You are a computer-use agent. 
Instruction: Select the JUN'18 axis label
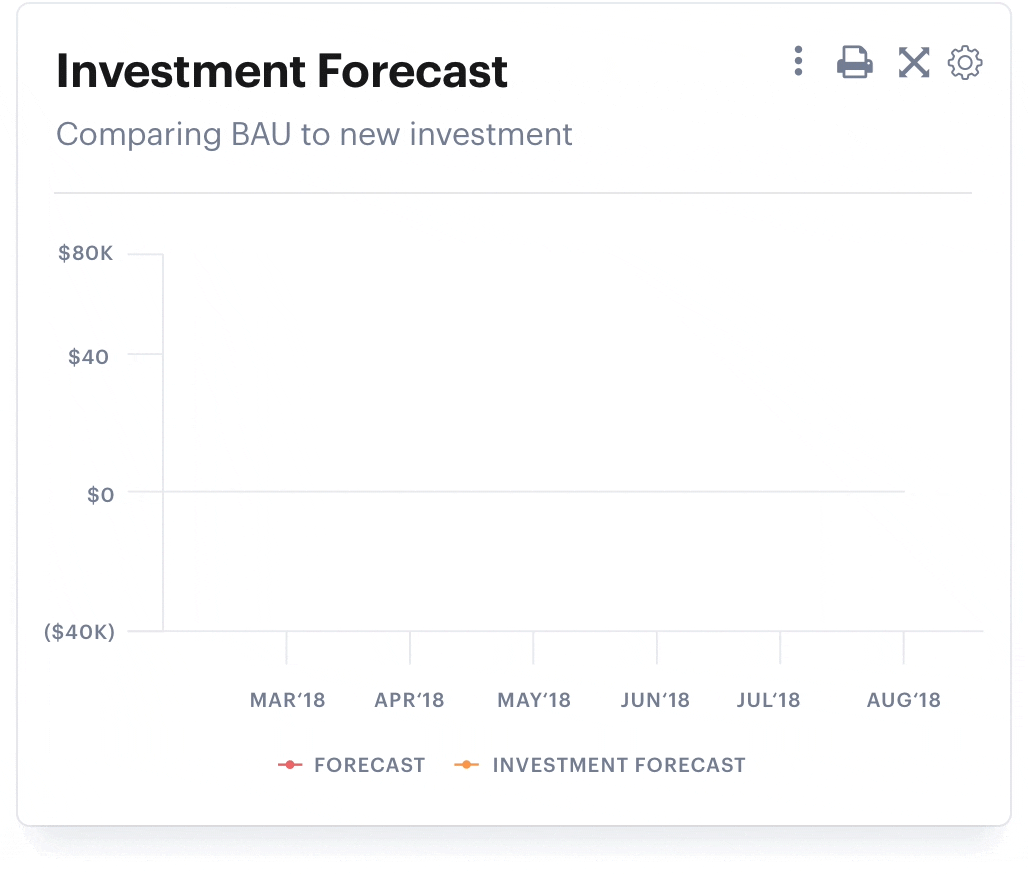point(655,700)
